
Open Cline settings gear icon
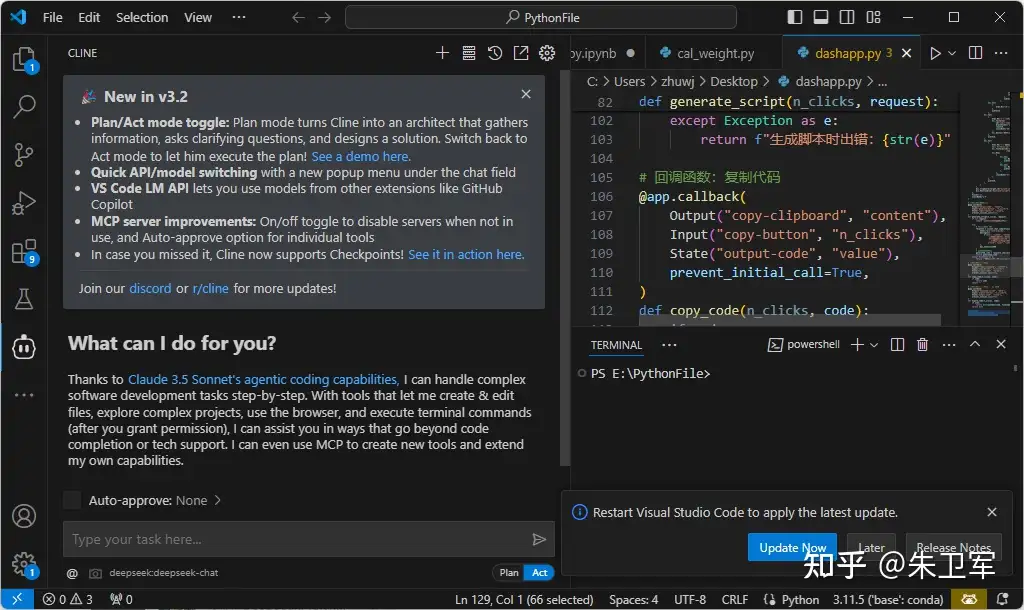[x=547, y=53]
